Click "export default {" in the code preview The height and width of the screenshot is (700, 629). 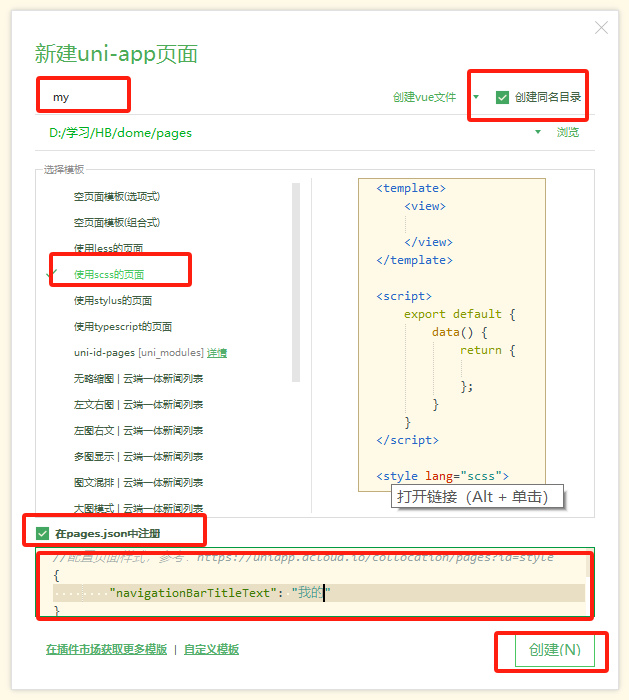(x=460, y=314)
